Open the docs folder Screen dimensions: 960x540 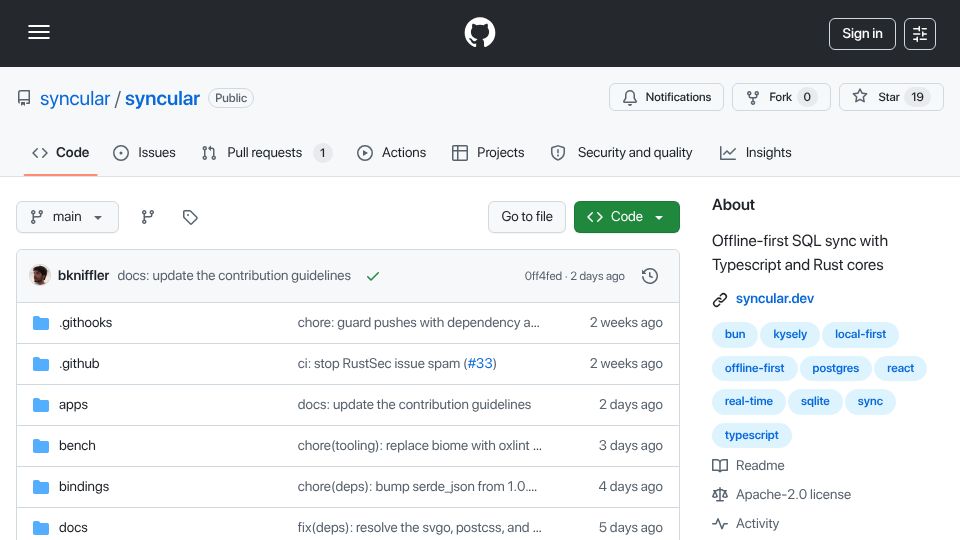[73, 528]
